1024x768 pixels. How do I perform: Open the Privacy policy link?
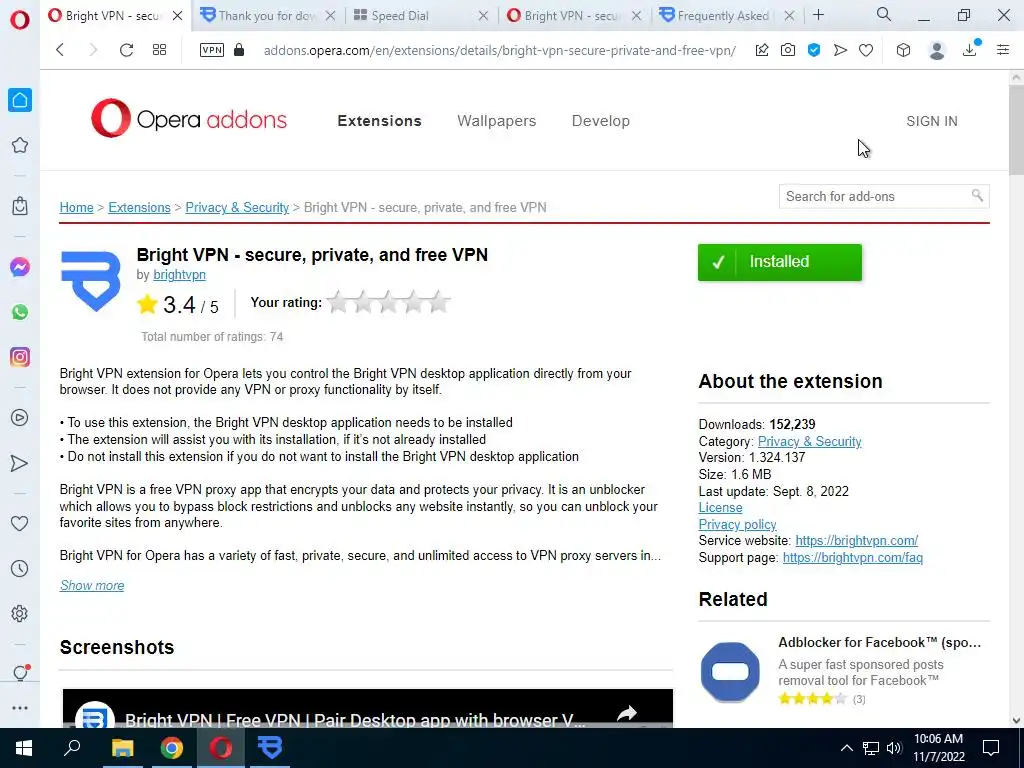point(737,524)
